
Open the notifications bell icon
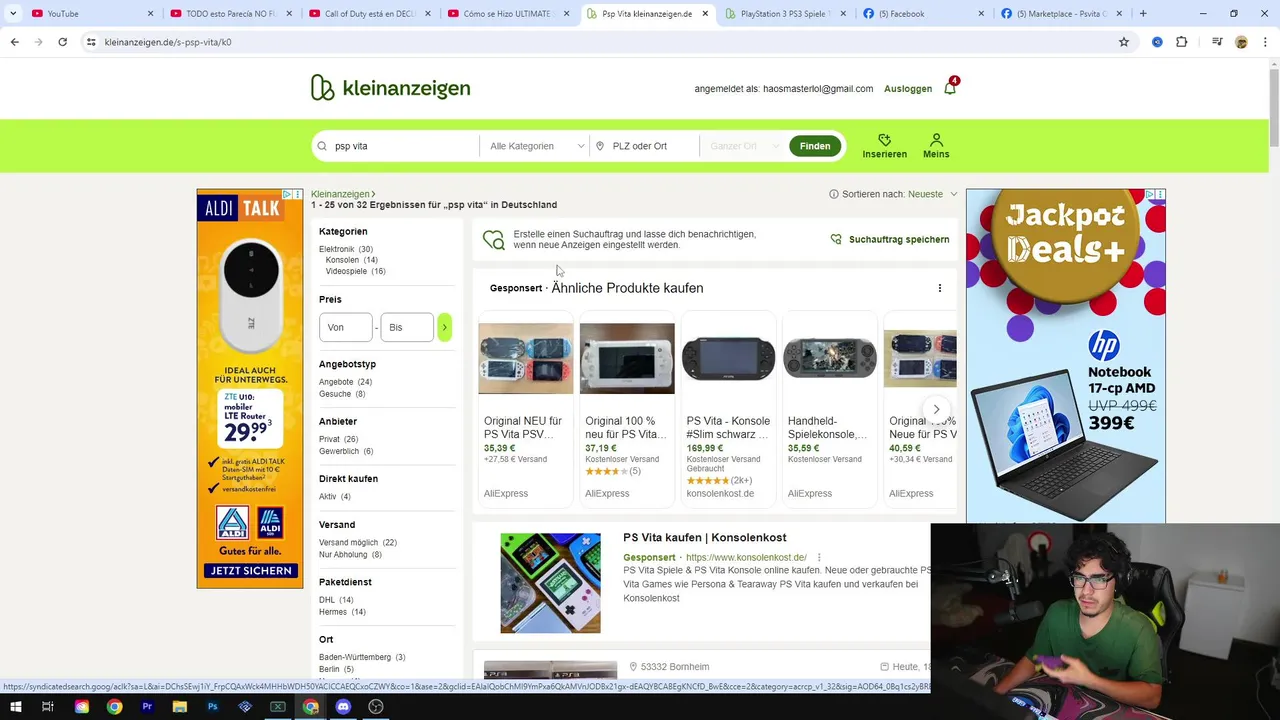point(950,88)
